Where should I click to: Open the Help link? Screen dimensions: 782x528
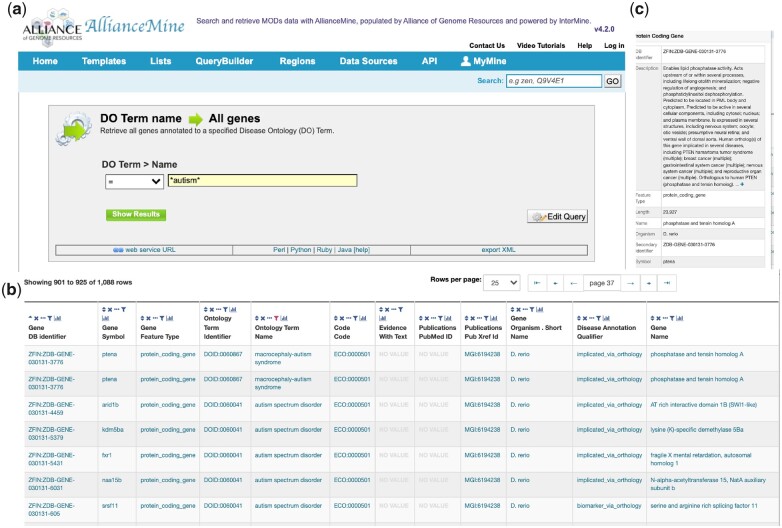585,45
